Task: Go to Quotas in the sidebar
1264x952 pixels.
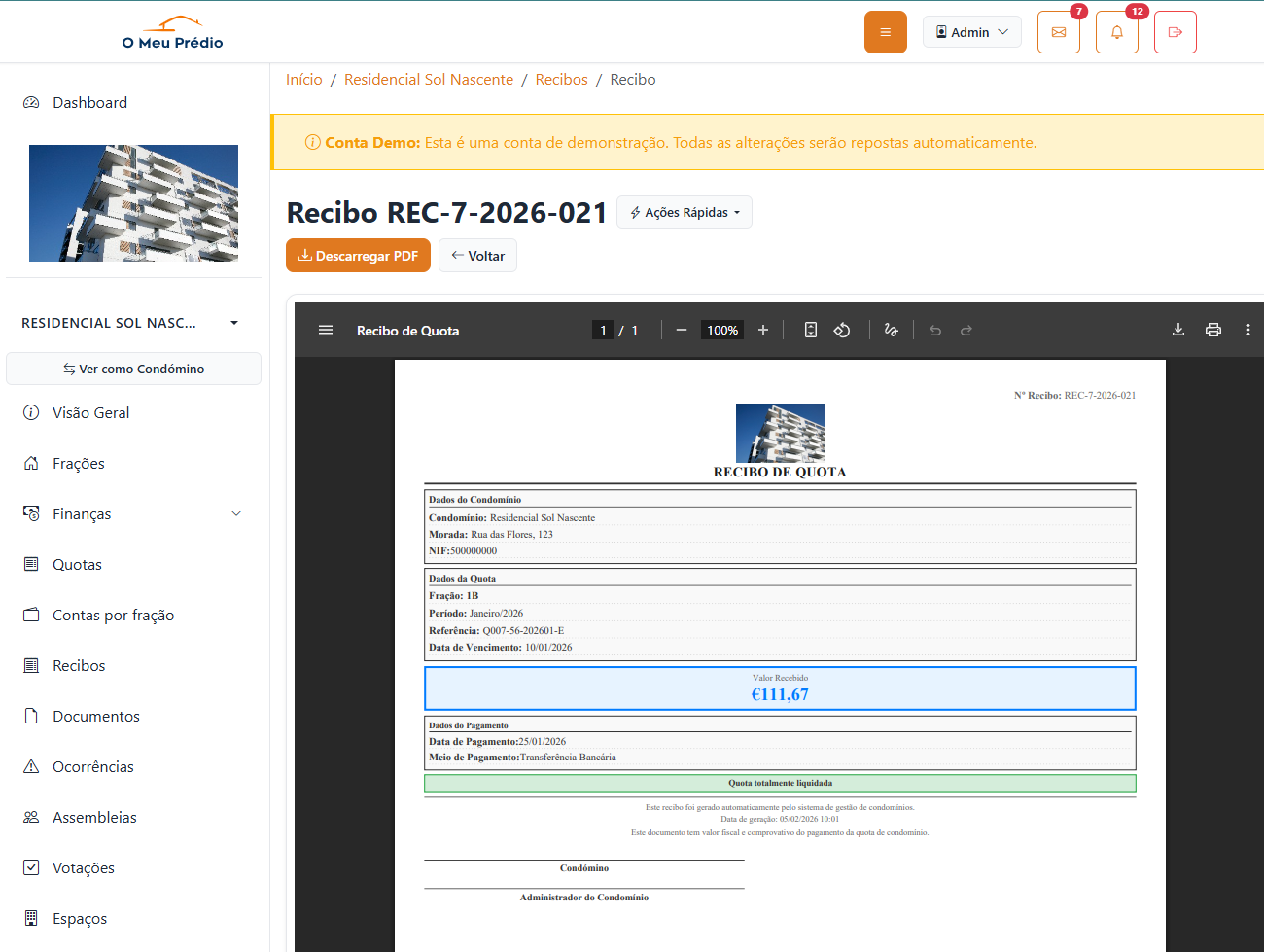Action: pyautogui.click(x=77, y=565)
